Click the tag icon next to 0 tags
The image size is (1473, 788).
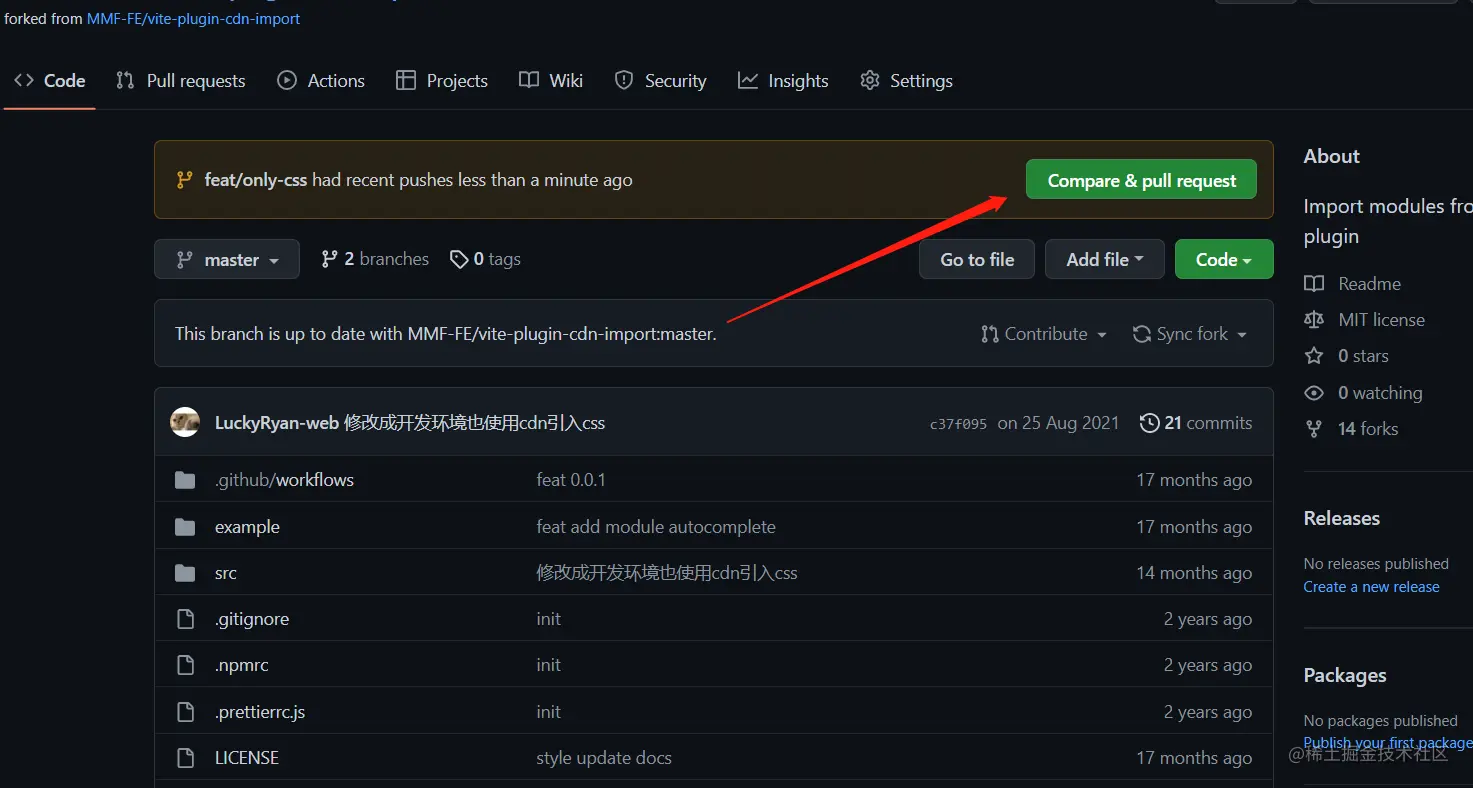(x=459, y=260)
